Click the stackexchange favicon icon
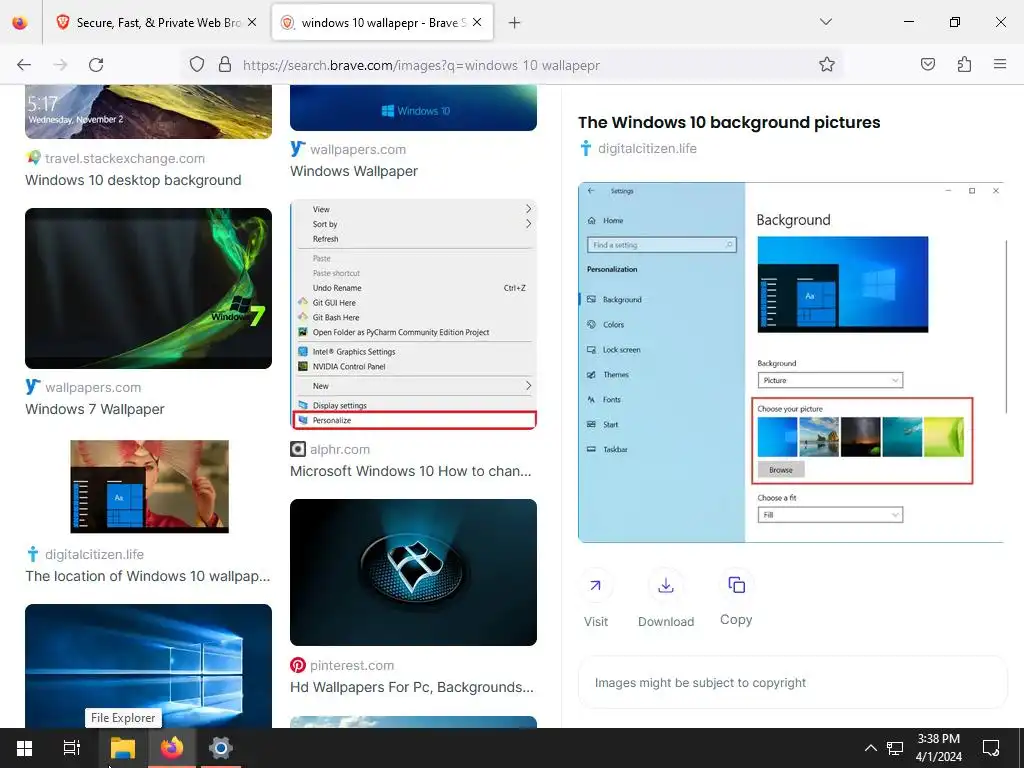Viewport: 1024px width, 768px height. [x=33, y=158]
